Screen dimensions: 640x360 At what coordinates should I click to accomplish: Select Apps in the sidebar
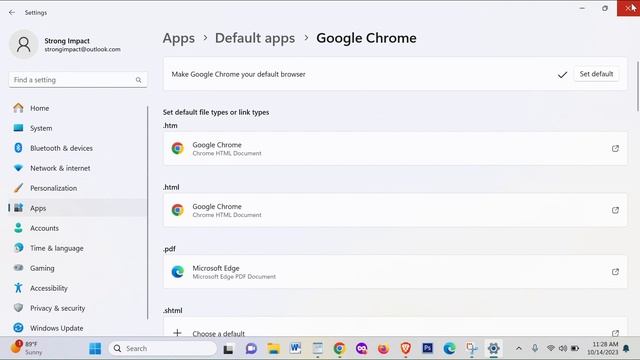(x=78, y=208)
